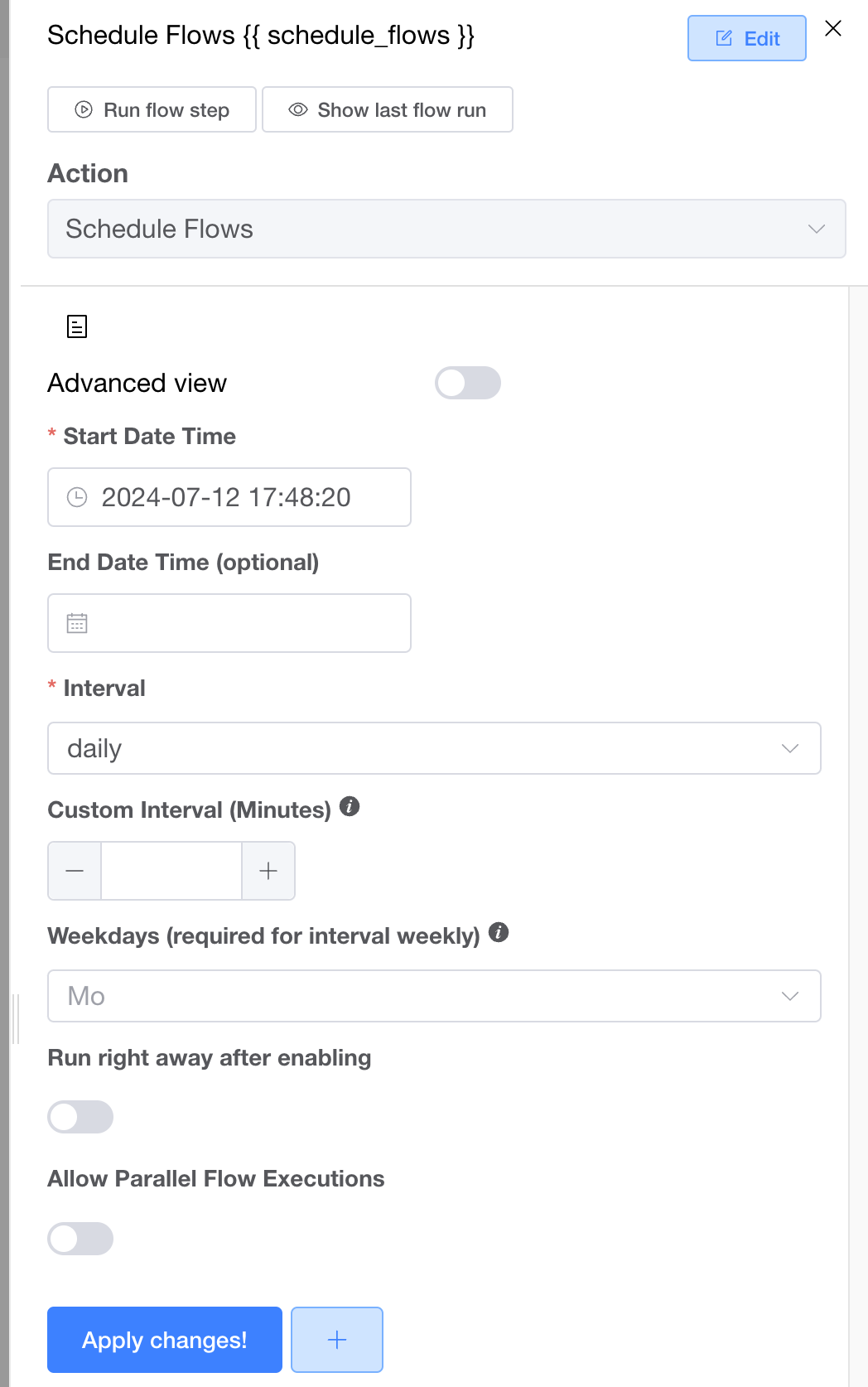Click the calendar icon in End Date Time
868x1387 pixels.
click(x=77, y=623)
